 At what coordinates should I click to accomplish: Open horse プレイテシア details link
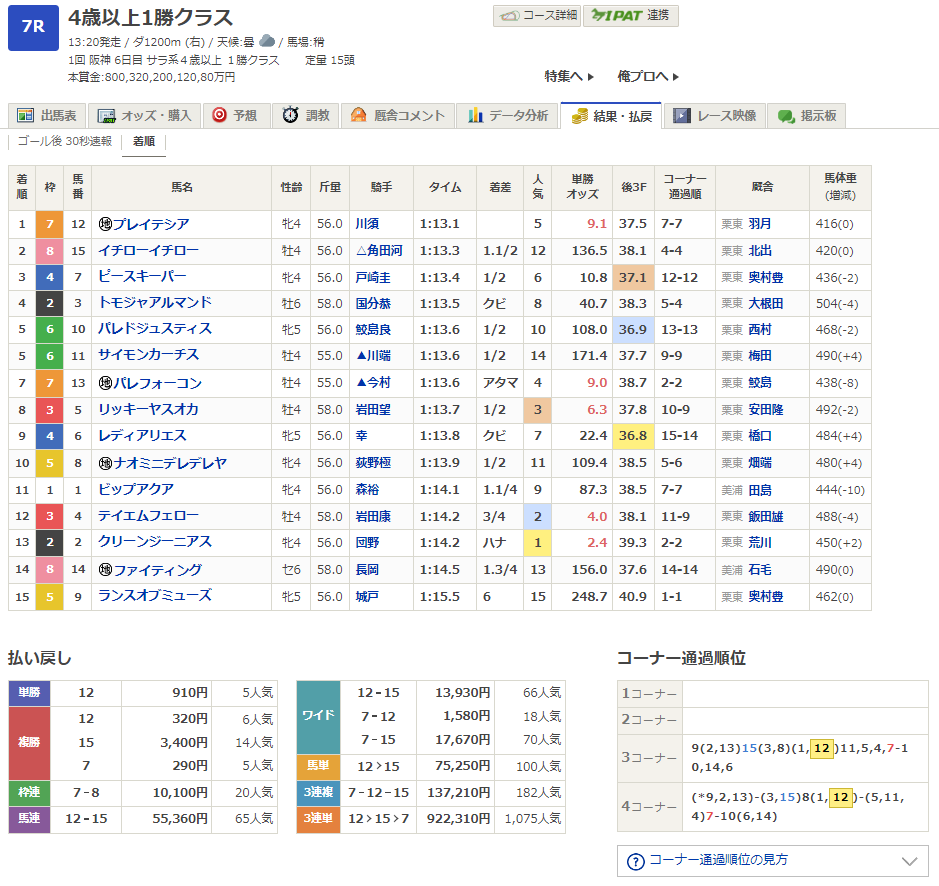(150, 224)
